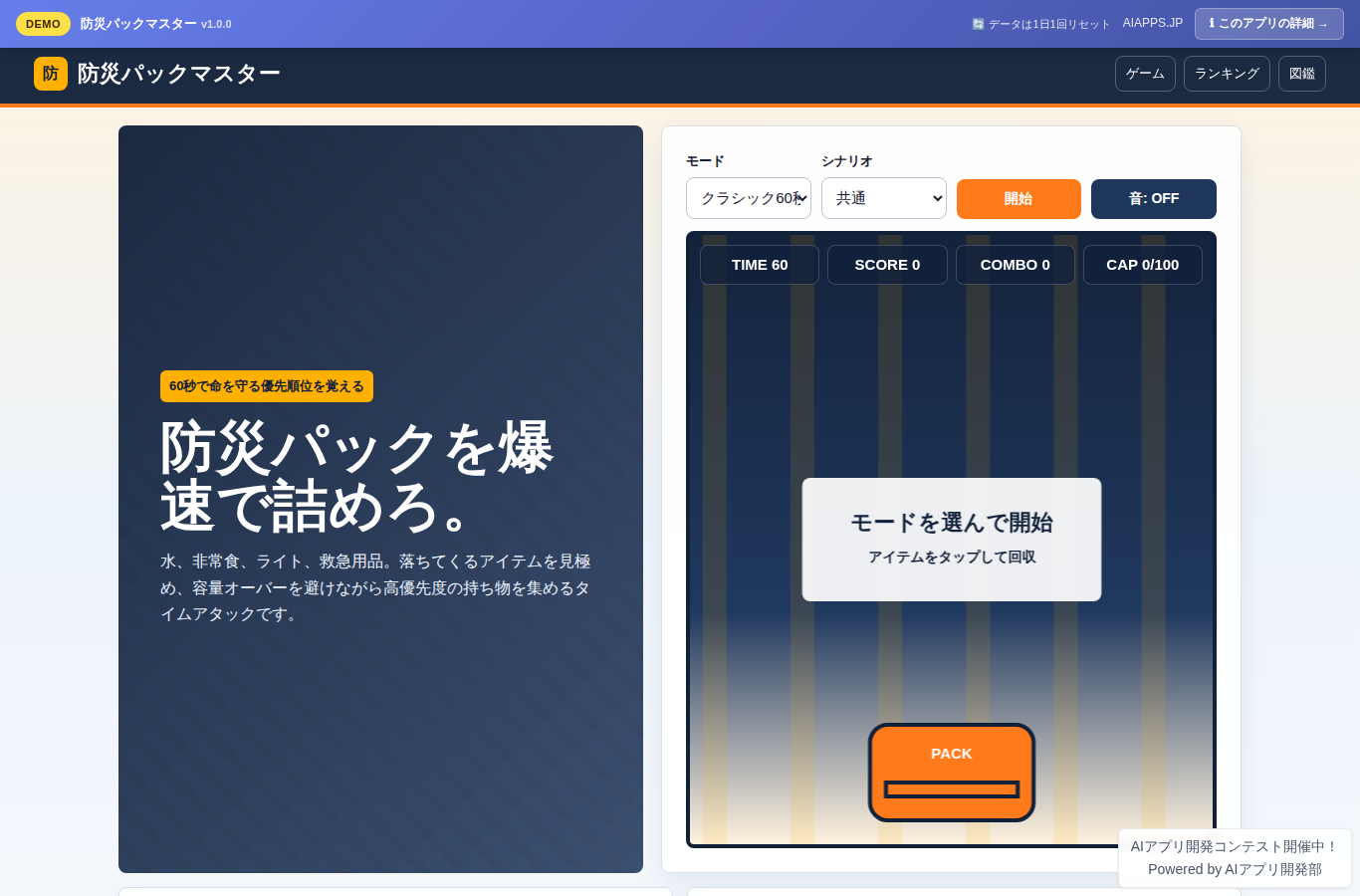Click the TIME 60 indicator
The height and width of the screenshot is (896, 1360).
point(760,265)
